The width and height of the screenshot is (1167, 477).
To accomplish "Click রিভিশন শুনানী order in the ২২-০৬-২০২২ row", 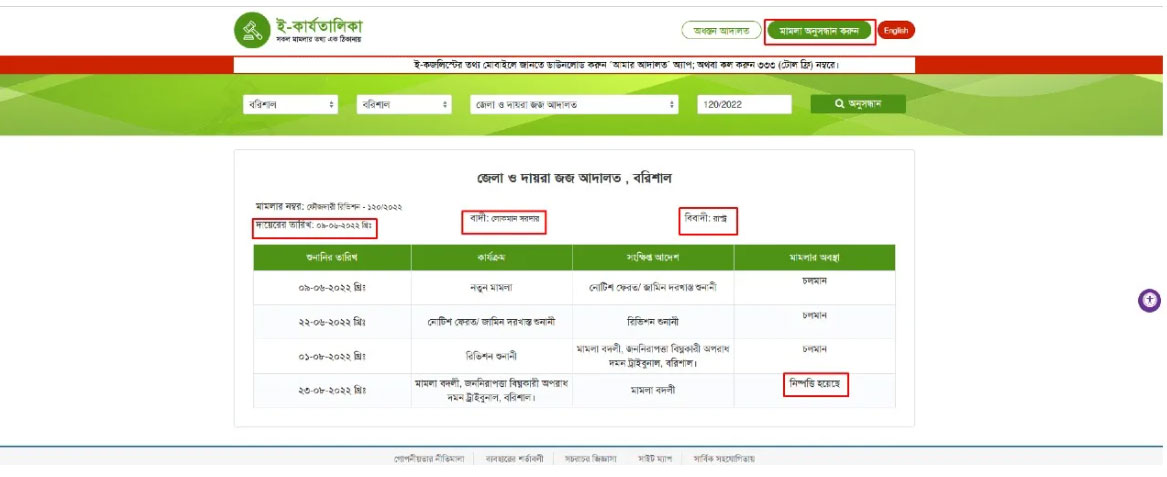I will point(653,322).
